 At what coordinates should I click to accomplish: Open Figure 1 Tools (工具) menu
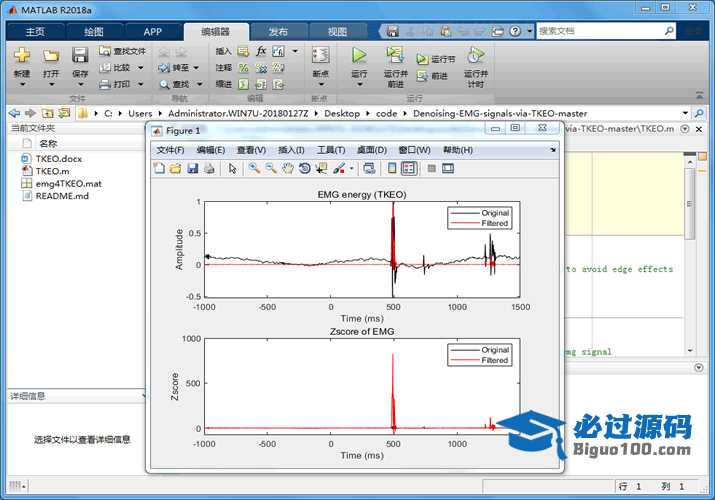point(331,150)
